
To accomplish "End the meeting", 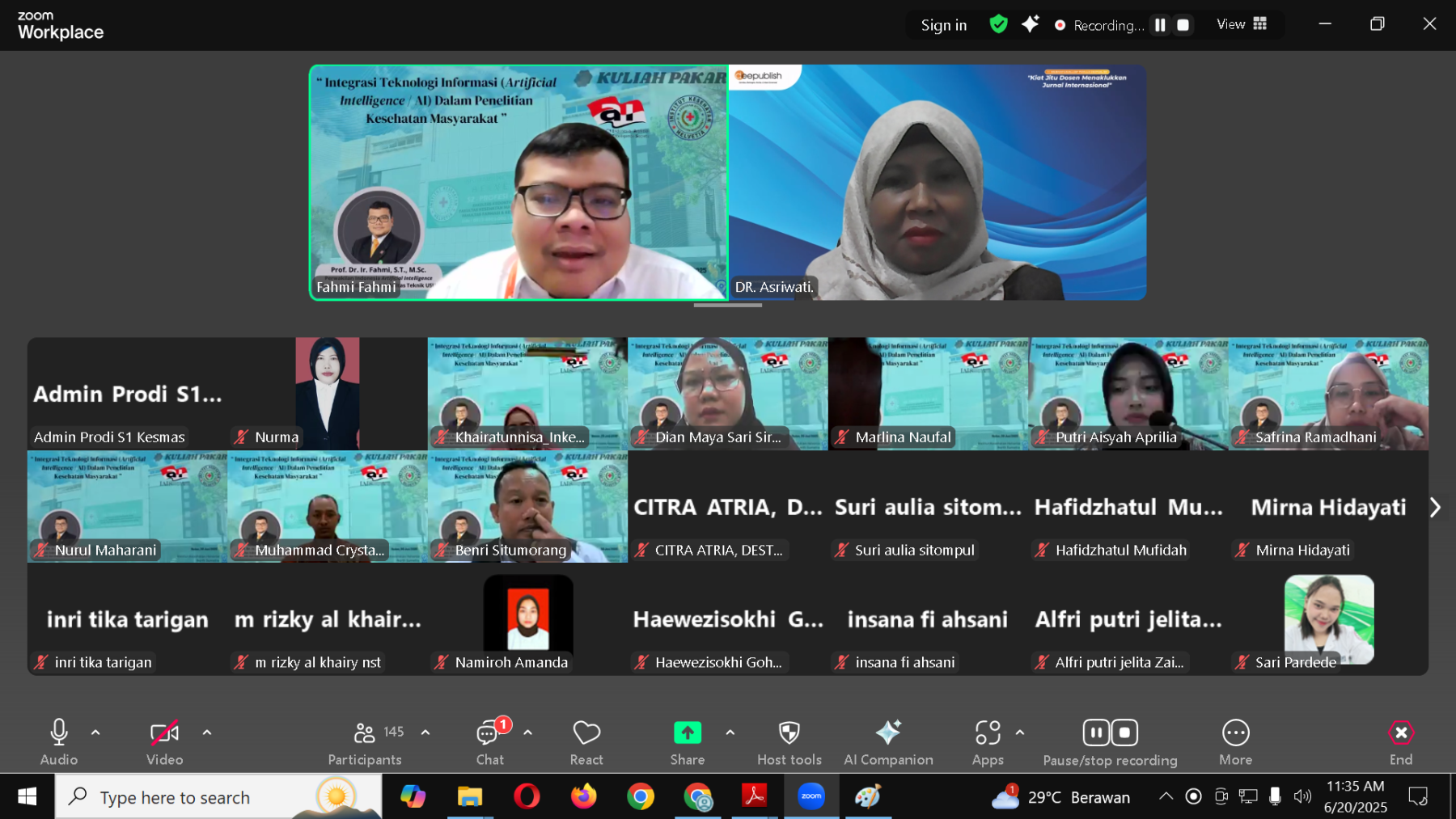I will point(1400,740).
